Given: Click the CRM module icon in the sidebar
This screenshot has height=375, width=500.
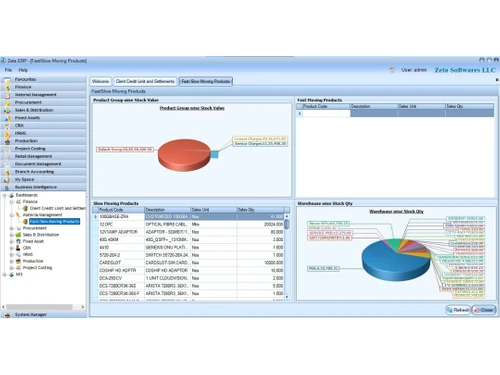Looking at the screenshot, I should (x=7, y=126).
